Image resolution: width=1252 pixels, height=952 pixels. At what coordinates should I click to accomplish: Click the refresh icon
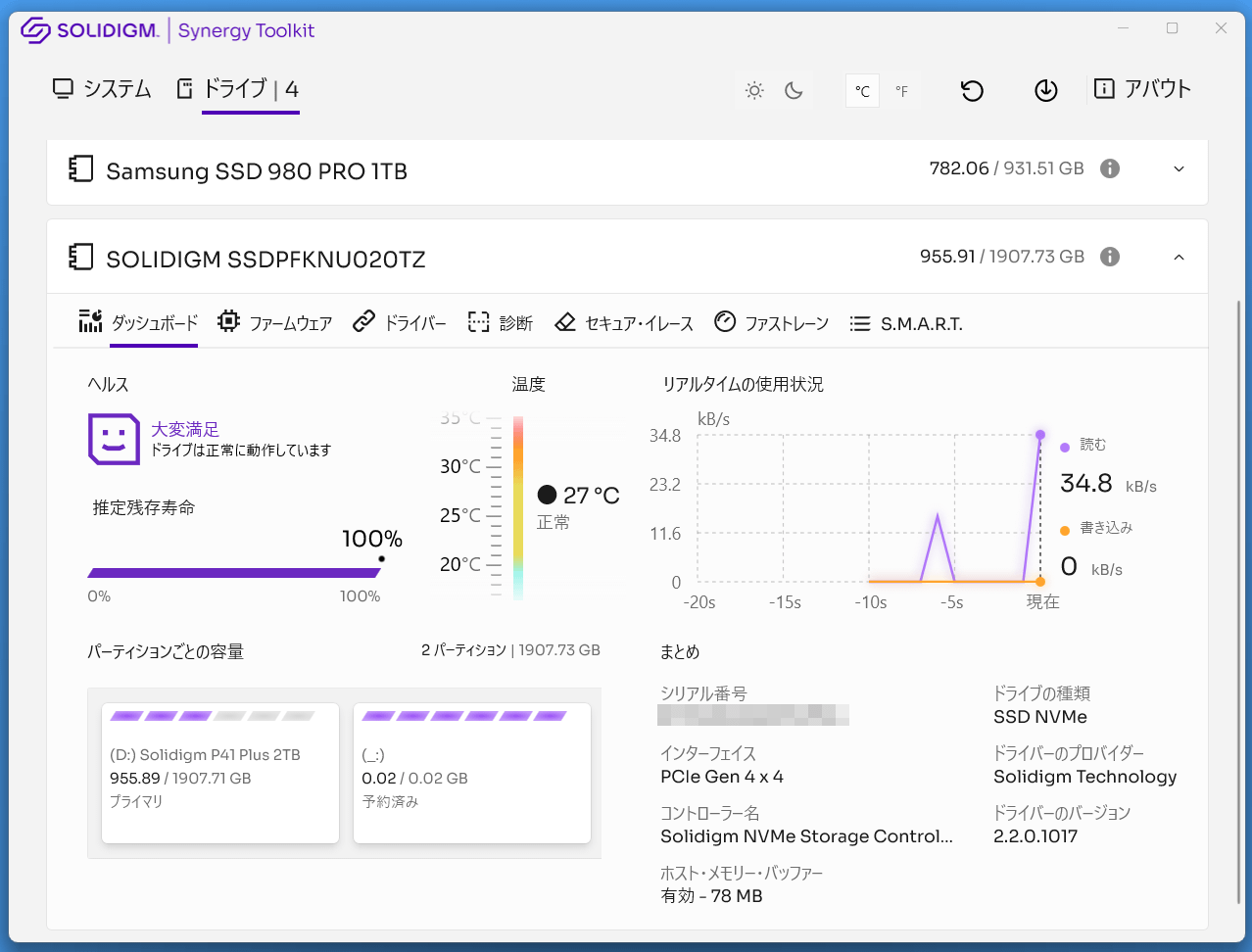pos(972,91)
